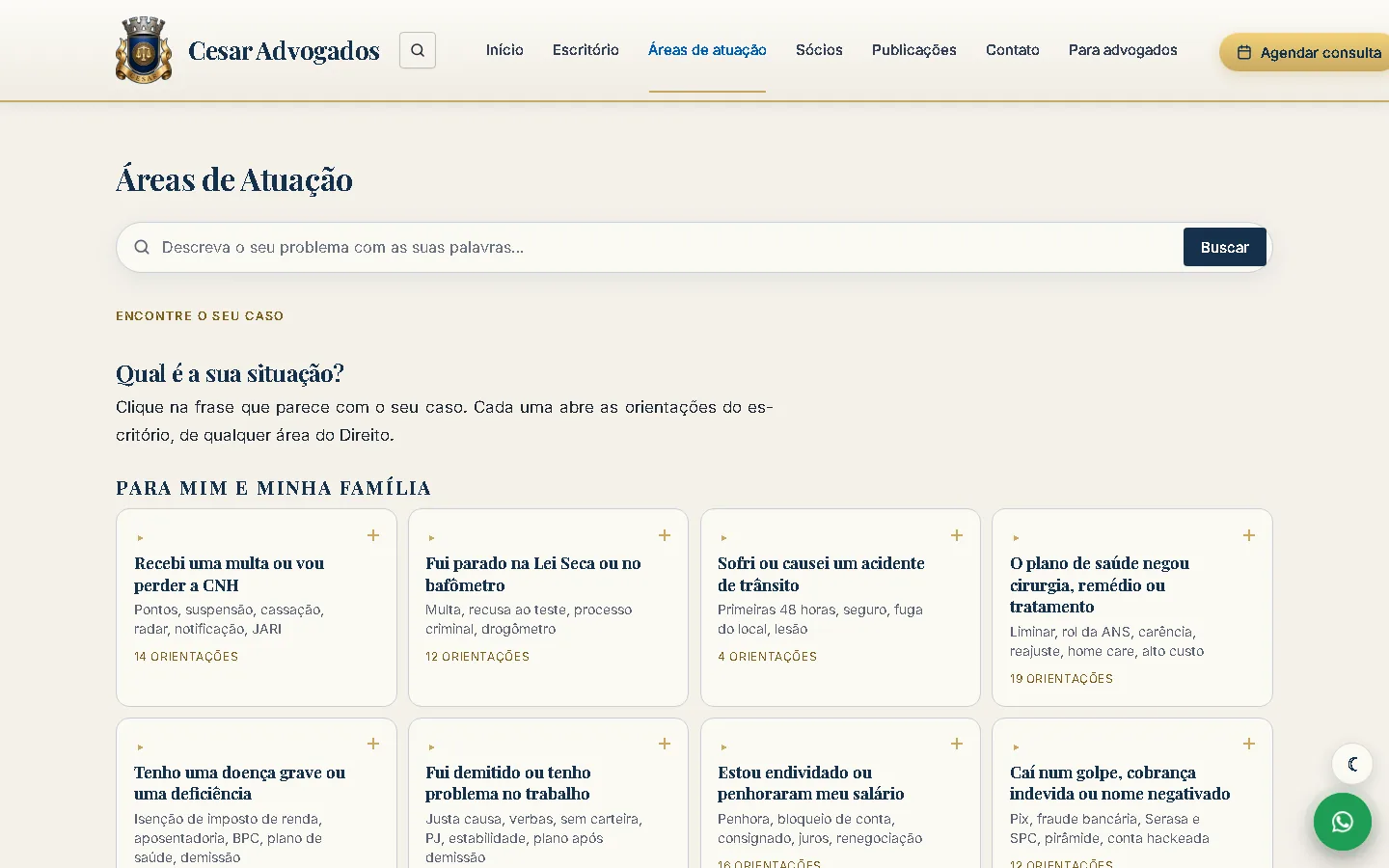Image resolution: width=1389 pixels, height=868 pixels.
Task: Go to Início in the navigation
Action: click(x=504, y=50)
